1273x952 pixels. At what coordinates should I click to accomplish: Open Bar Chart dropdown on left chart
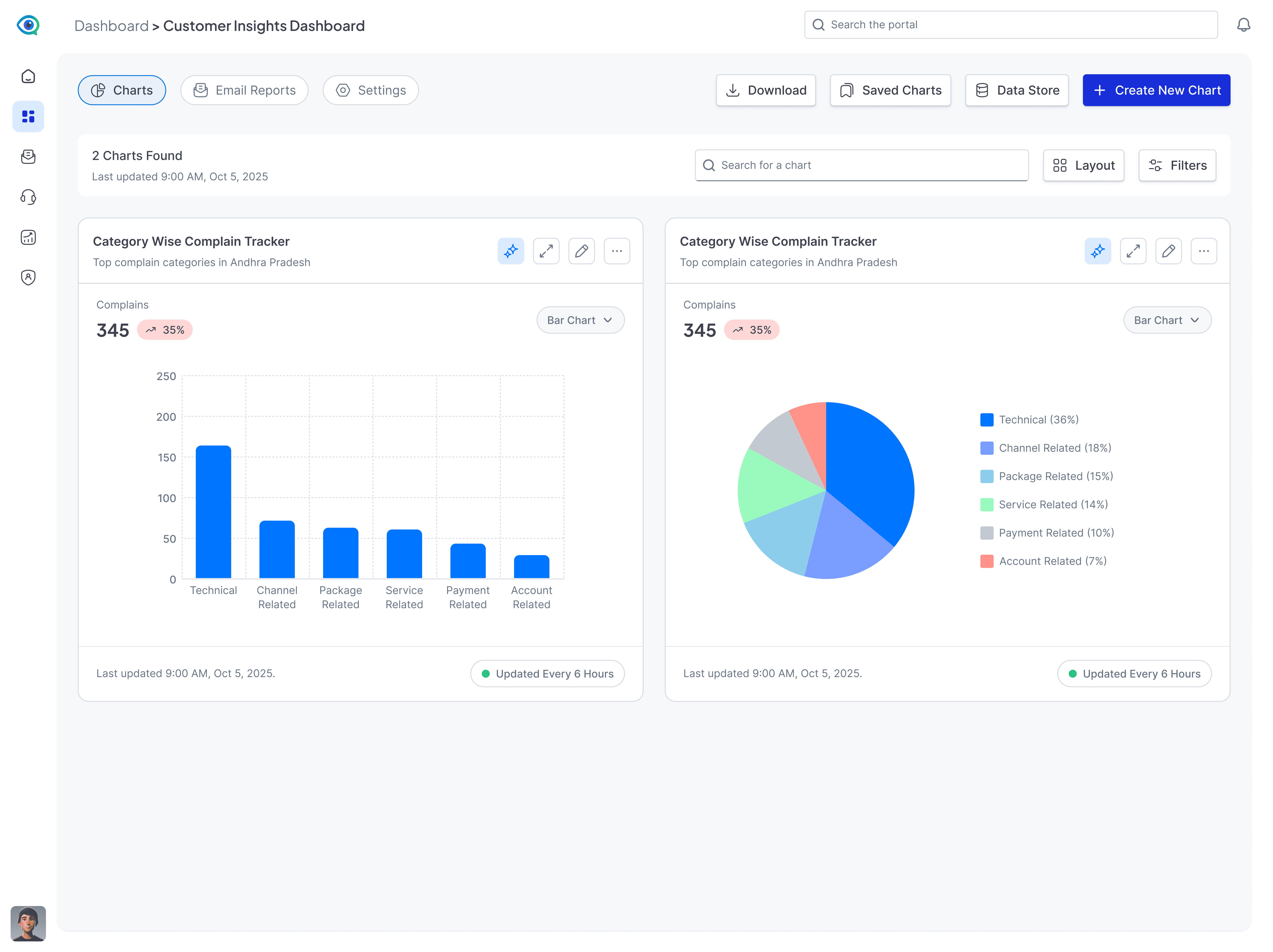point(580,320)
